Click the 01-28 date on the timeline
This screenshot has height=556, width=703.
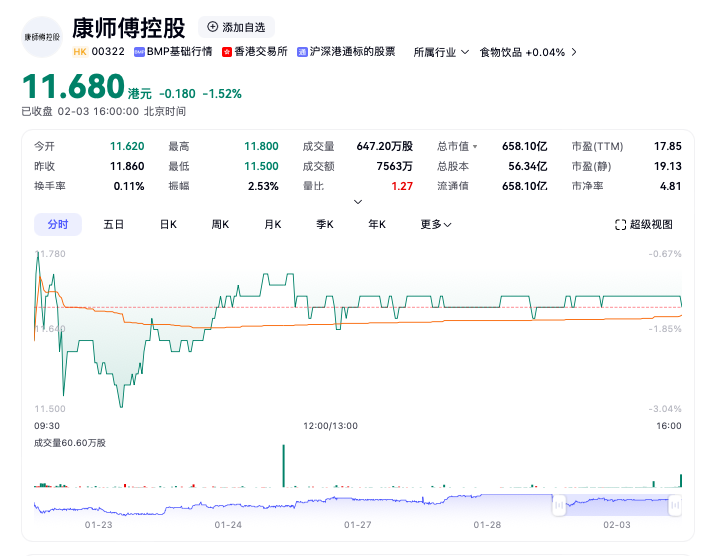point(487,525)
